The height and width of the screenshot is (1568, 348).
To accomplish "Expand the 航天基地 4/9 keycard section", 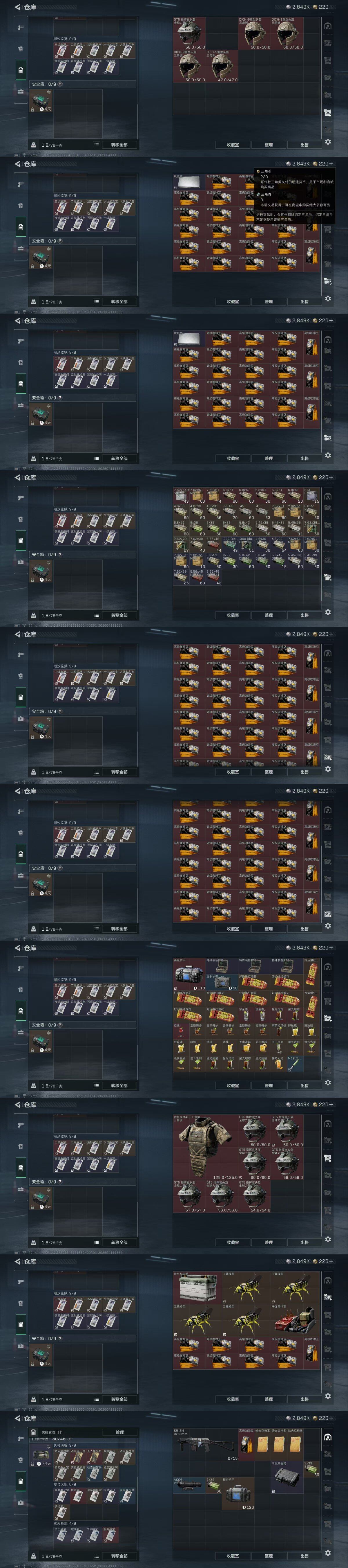I will [64, 1524].
